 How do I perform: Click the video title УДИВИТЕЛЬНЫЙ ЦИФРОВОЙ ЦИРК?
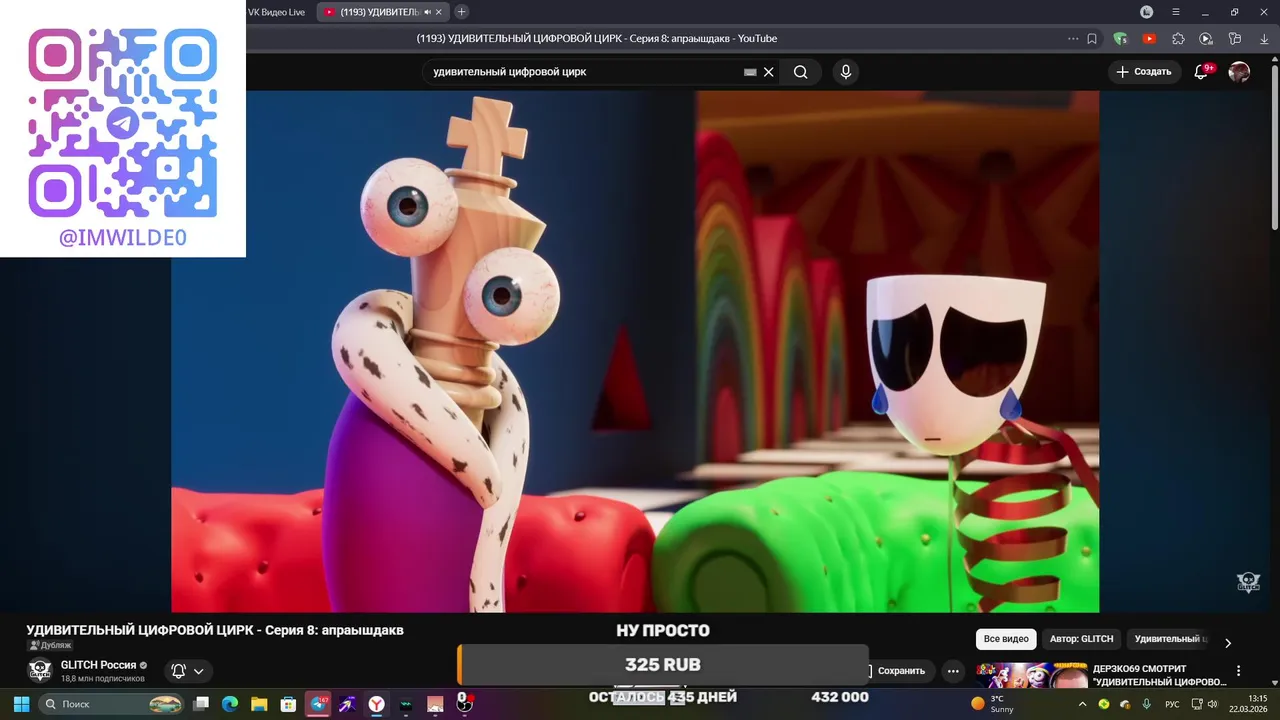215,630
